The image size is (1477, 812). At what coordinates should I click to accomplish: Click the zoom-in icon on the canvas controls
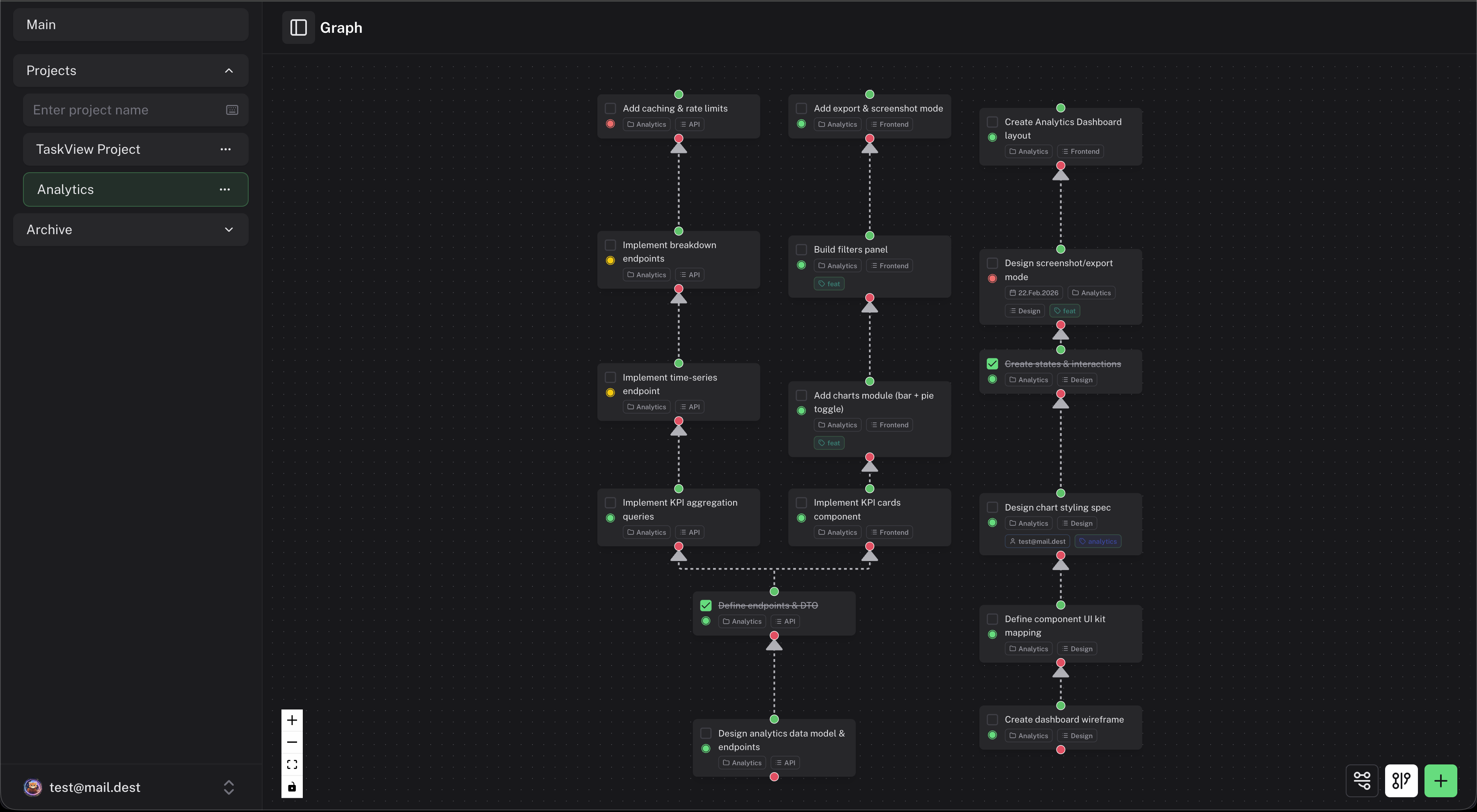[x=292, y=720]
